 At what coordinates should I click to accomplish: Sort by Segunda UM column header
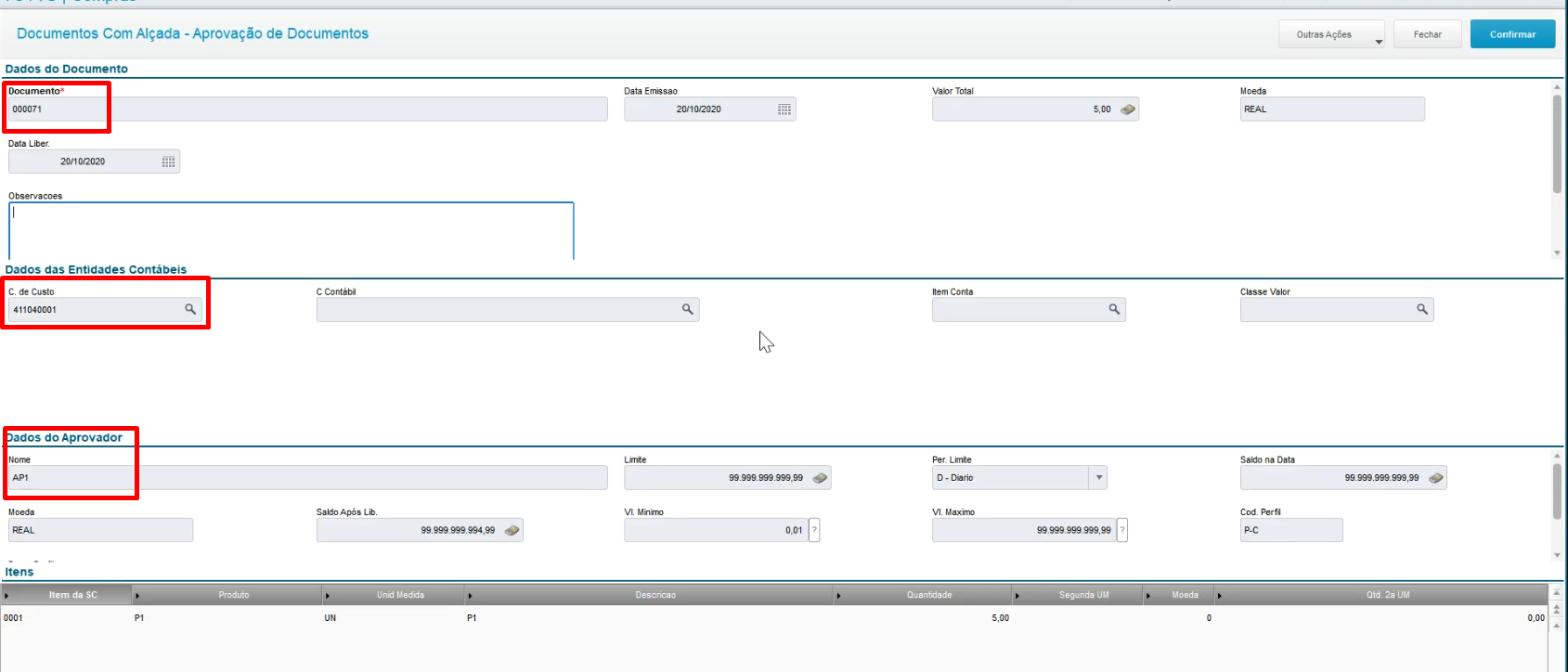[x=1083, y=595]
